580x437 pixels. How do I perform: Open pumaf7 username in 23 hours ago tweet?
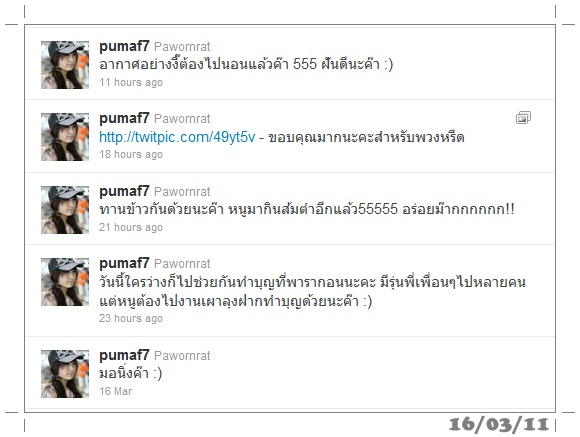124,264
